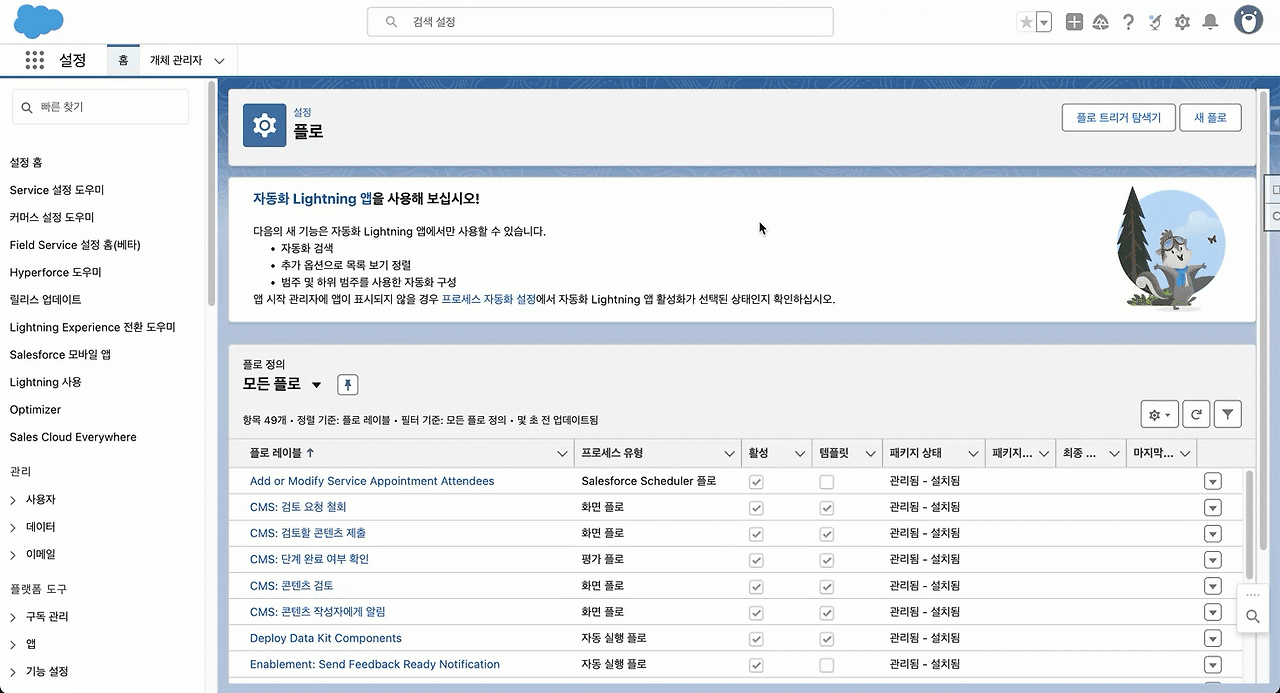1280x693 pixels.
Task: Open global actions plus icon
Action: point(1074,22)
